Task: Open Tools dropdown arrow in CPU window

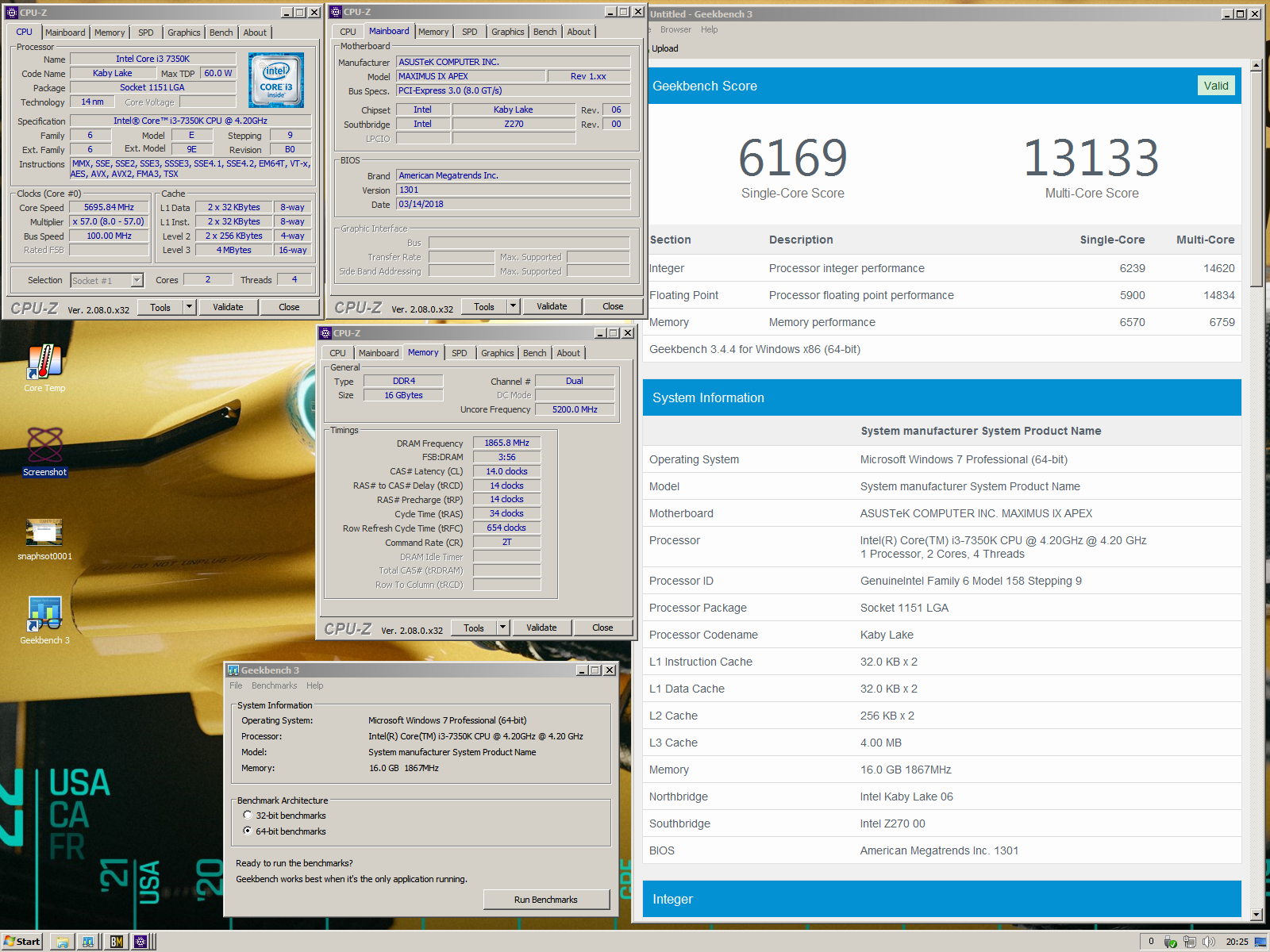Action: (190, 307)
